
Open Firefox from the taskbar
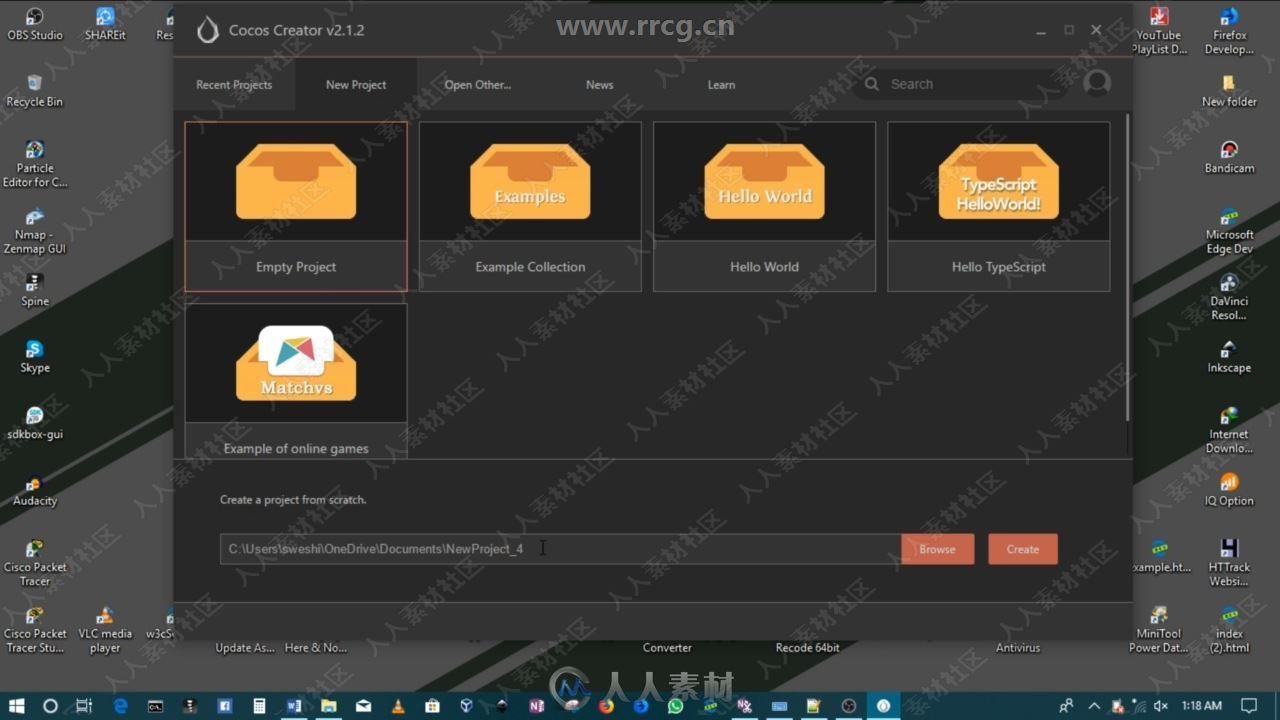click(606, 705)
